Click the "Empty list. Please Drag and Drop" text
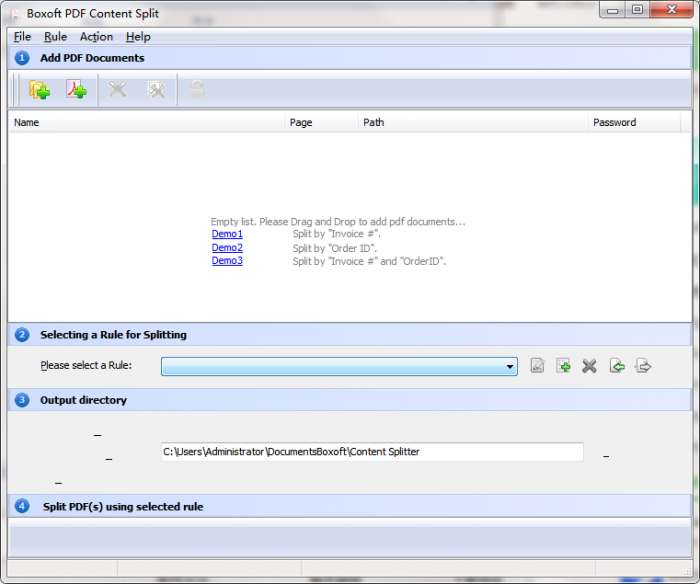This screenshot has width=700, height=584. click(x=338, y=221)
